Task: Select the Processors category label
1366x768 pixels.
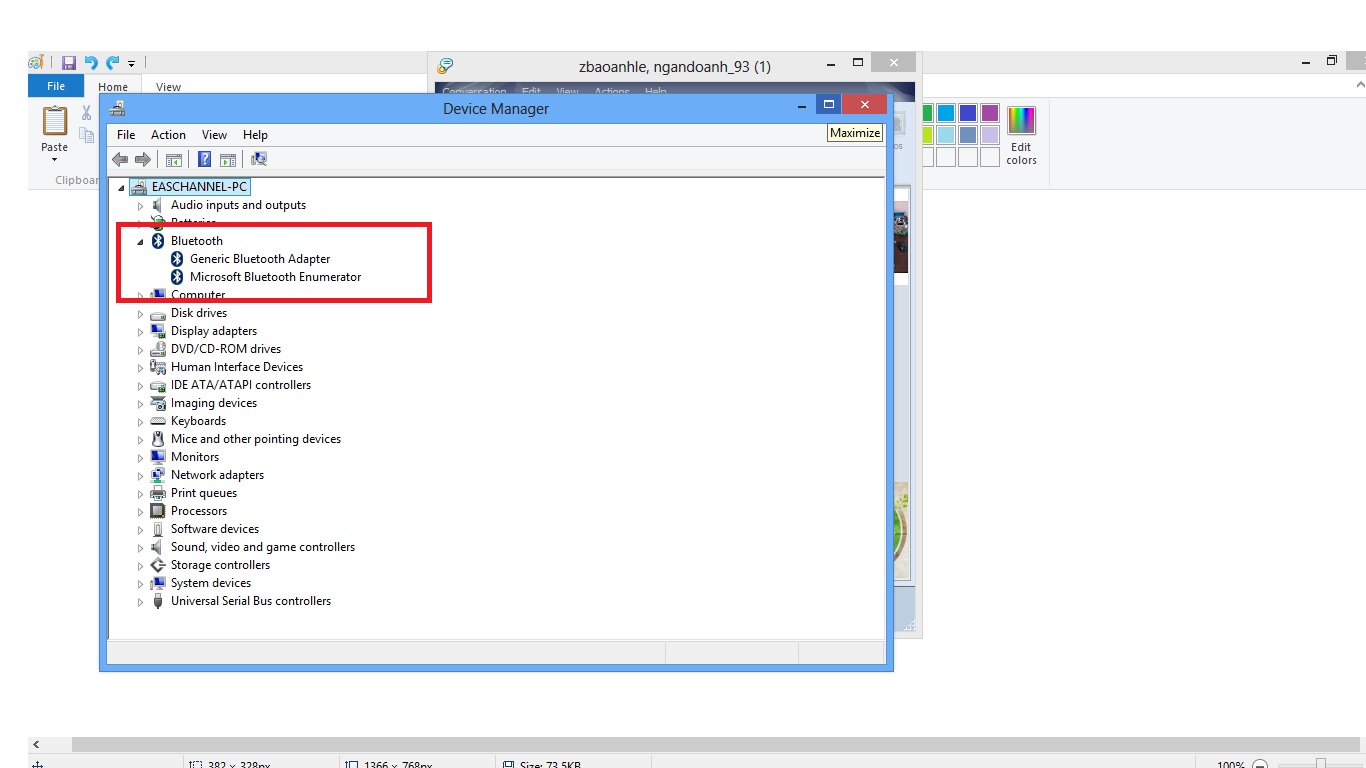Action: click(199, 511)
